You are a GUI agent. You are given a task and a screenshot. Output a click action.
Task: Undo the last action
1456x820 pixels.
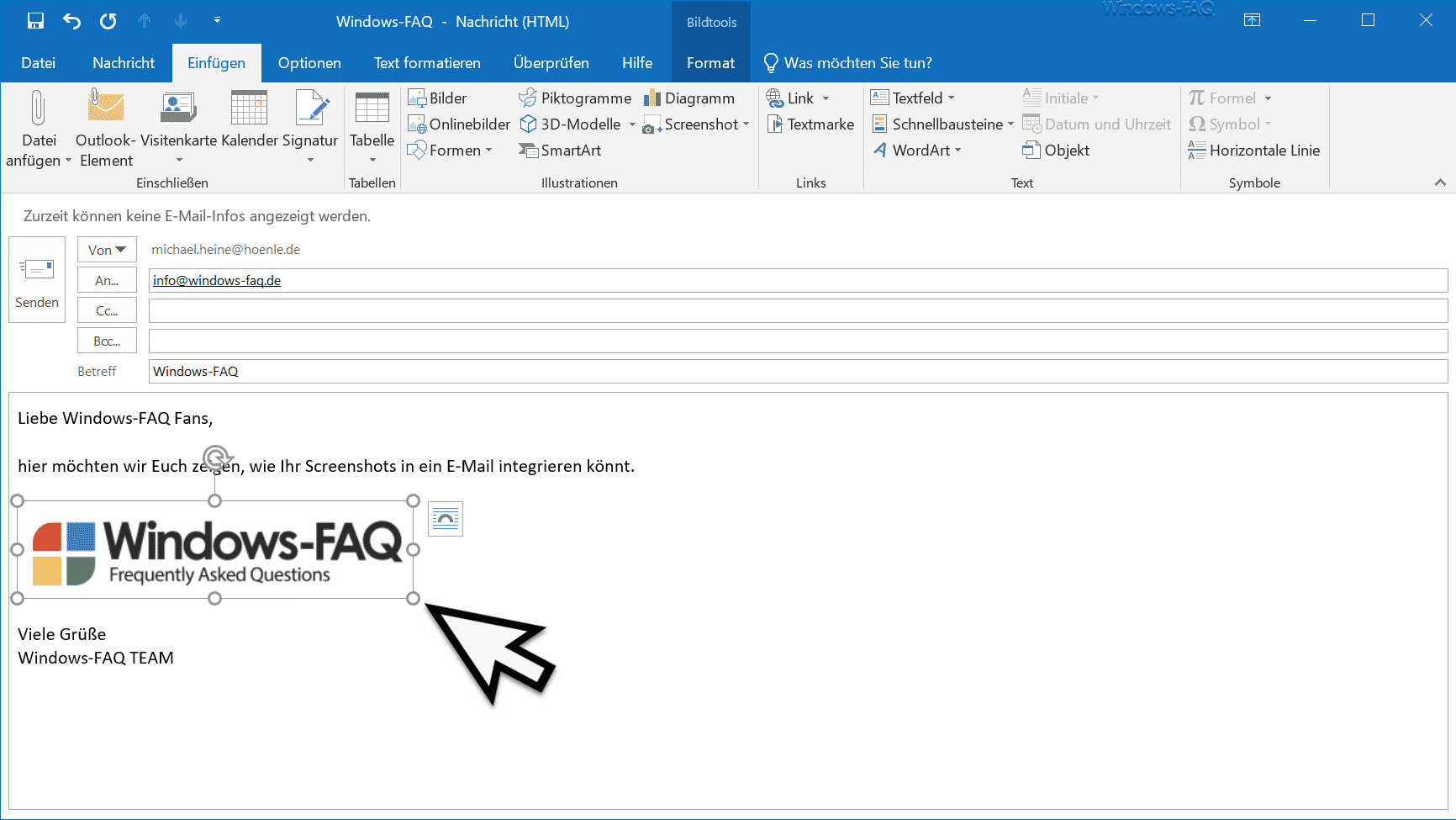pyautogui.click(x=71, y=21)
